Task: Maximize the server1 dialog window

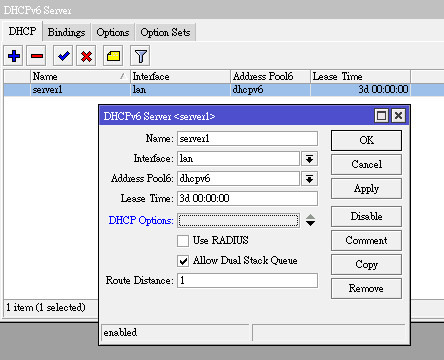Action: coord(381,116)
